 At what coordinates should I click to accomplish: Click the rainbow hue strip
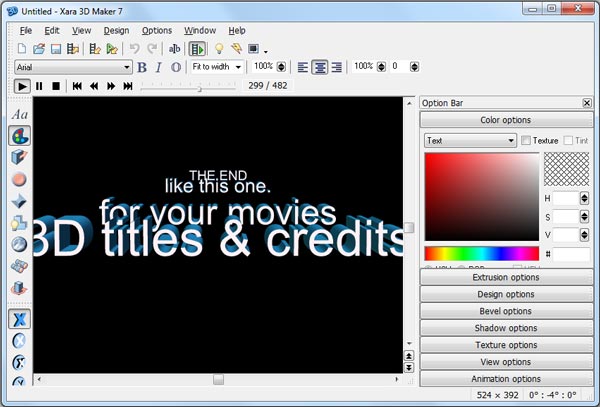coord(482,254)
